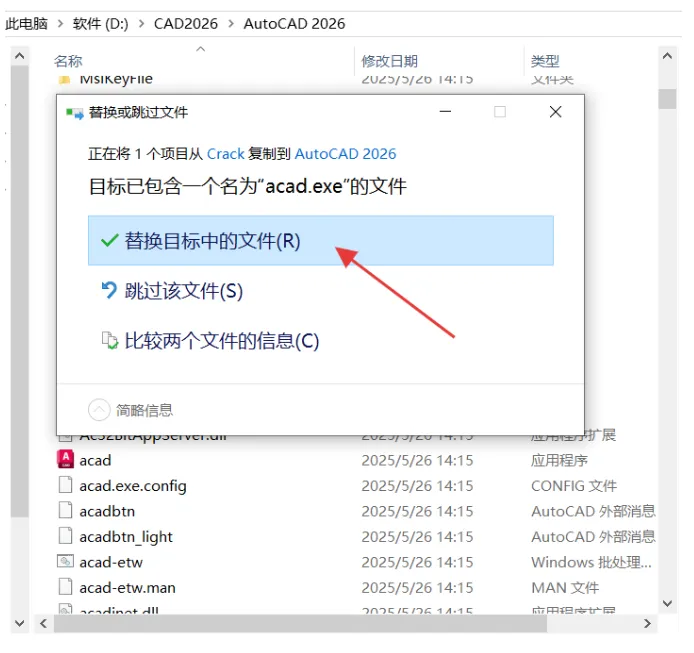
Task: Expand chevron after 软件 (D:) in breadcrumb
Action: click(x=141, y=23)
